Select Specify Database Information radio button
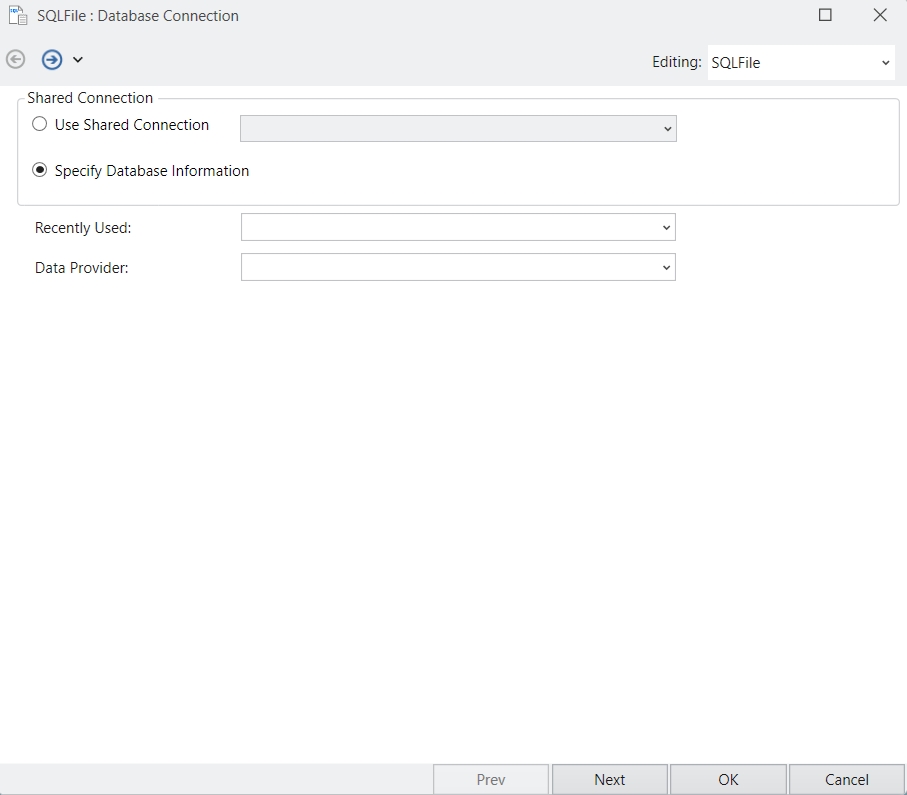This screenshot has width=907, height=795. pyautogui.click(x=39, y=170)
